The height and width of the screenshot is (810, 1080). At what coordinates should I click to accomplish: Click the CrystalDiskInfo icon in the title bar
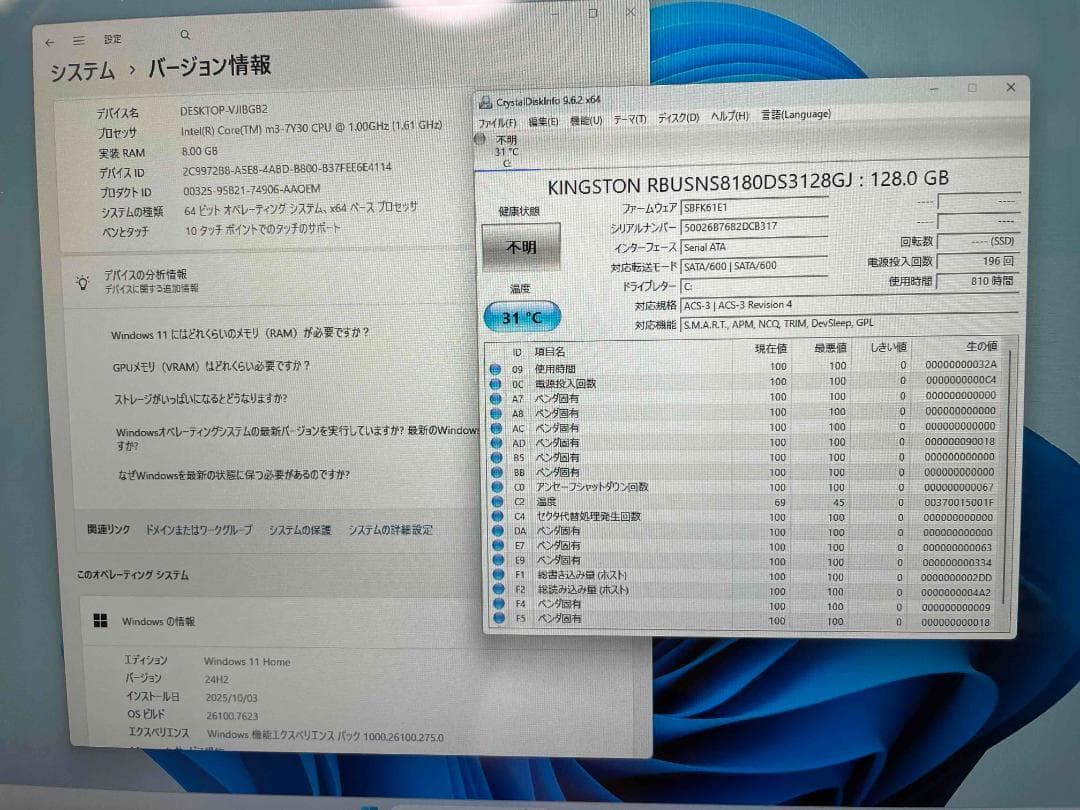(487, 100)
